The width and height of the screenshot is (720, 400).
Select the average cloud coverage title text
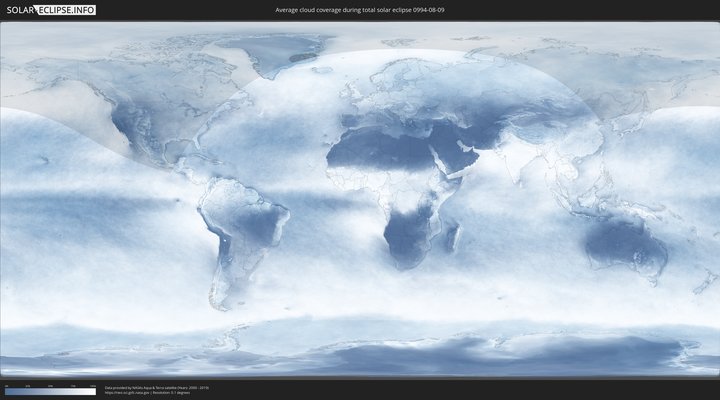pos(360,10)
